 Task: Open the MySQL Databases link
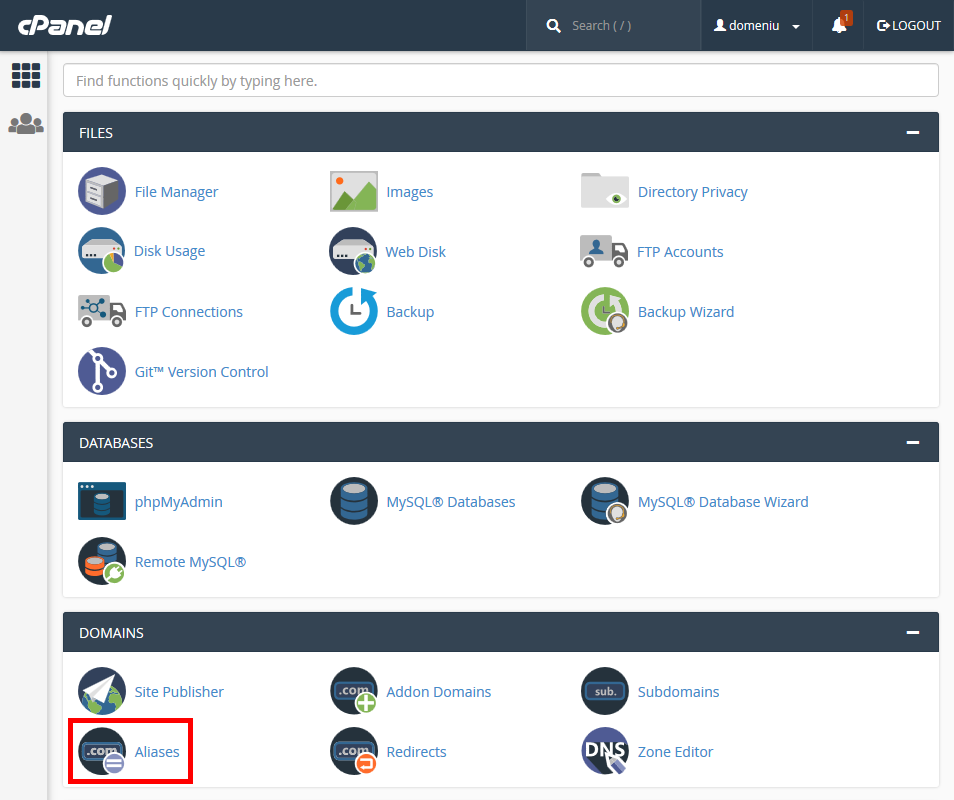point(451,502)
